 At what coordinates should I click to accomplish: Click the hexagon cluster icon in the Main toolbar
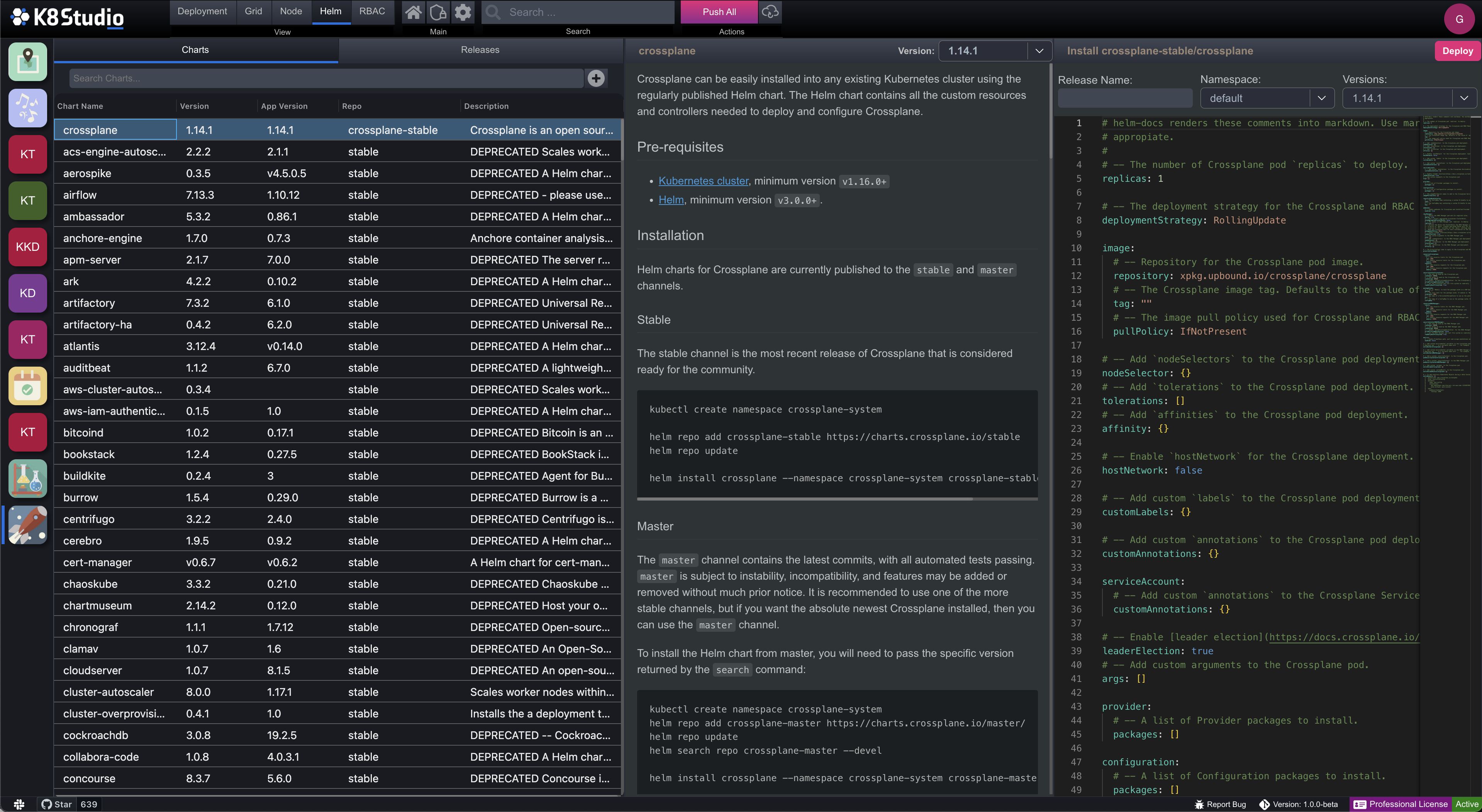(x=438, y=12)
